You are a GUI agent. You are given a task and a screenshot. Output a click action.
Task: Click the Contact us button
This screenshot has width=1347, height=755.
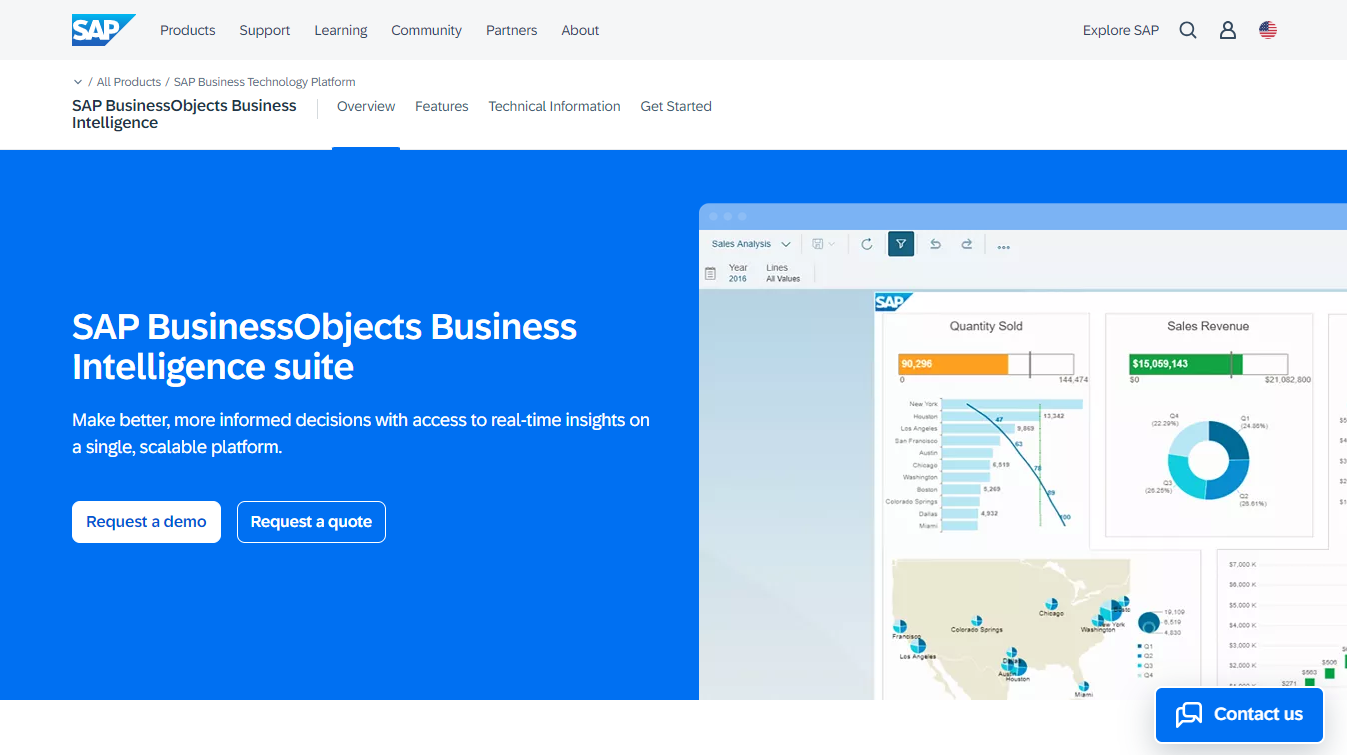1239,714
